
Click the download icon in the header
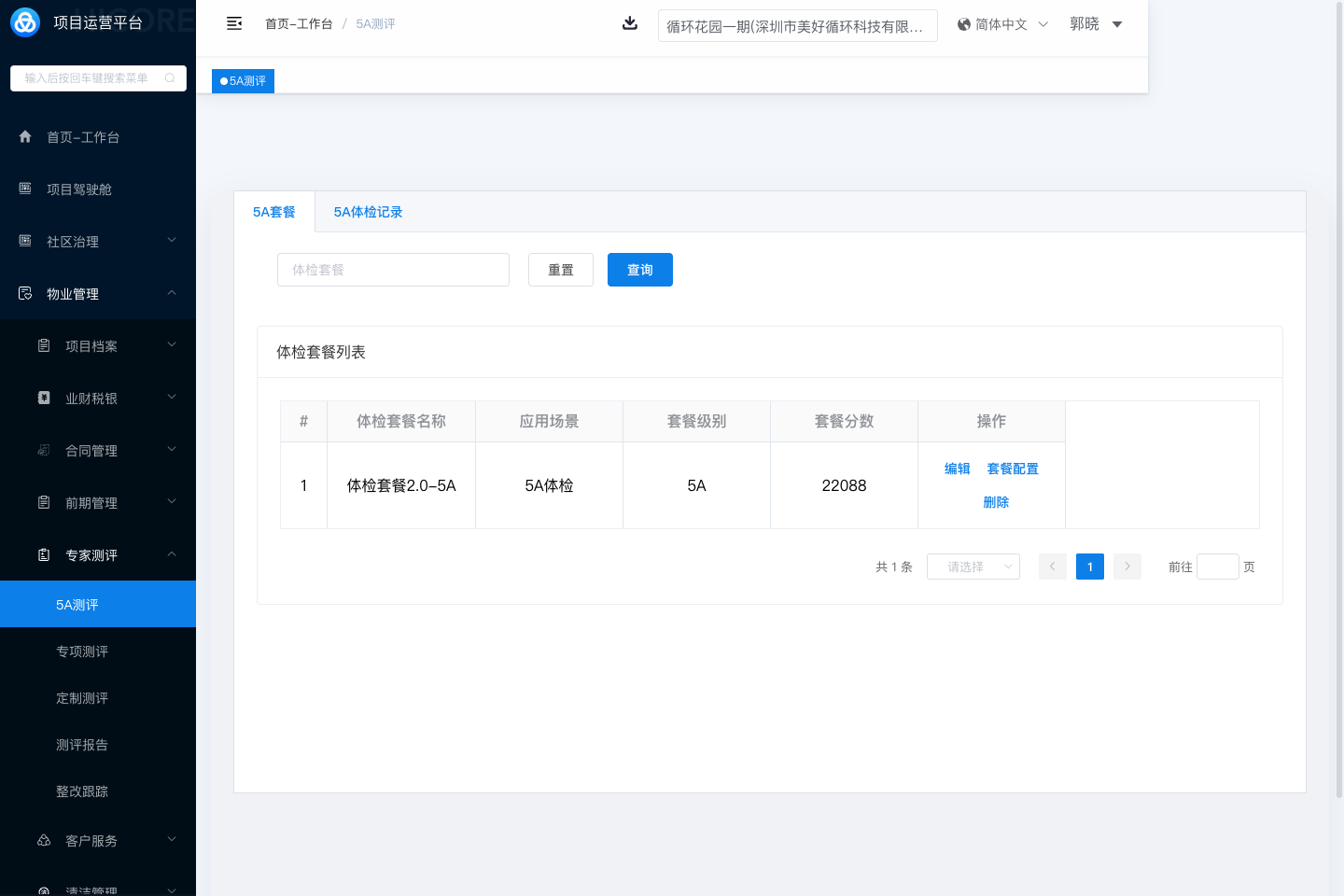click(630, 23)
